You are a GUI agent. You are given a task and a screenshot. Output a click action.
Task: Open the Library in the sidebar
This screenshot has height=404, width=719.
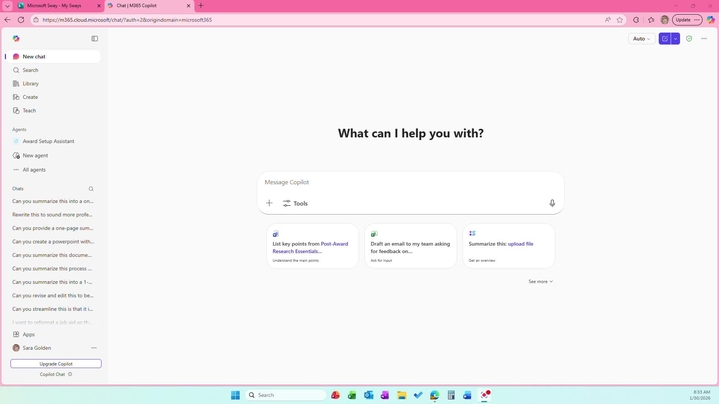coord(31,84)
